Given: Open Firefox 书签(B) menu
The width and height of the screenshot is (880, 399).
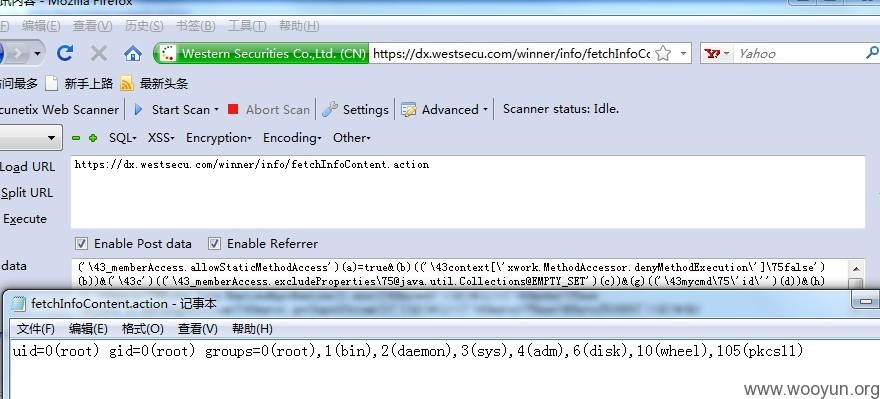Looking at the screenshot, I should [x=195, y=26].
